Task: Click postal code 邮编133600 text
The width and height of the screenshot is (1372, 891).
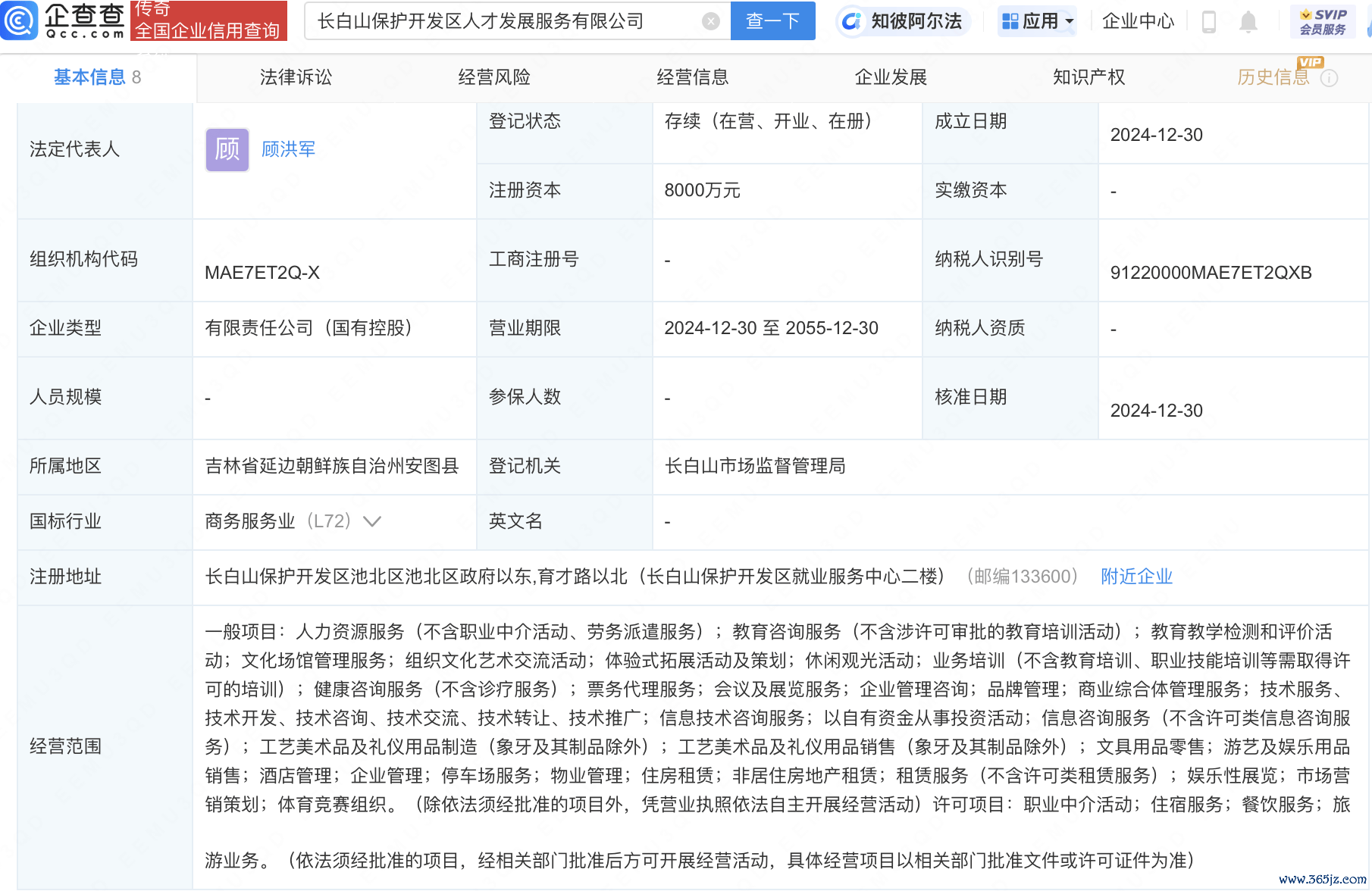Action: pos(1023,577)
